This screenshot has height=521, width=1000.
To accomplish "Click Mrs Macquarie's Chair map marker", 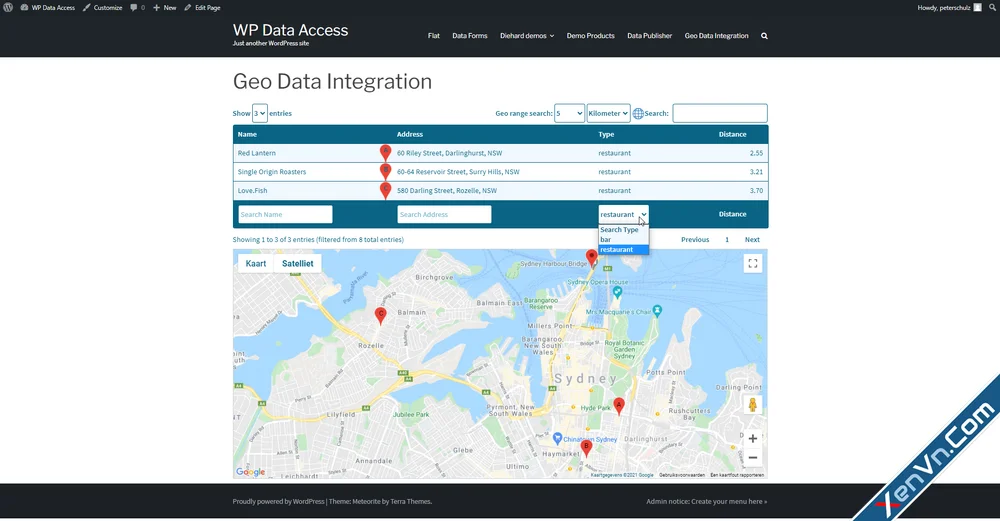I will pos(658,311).
